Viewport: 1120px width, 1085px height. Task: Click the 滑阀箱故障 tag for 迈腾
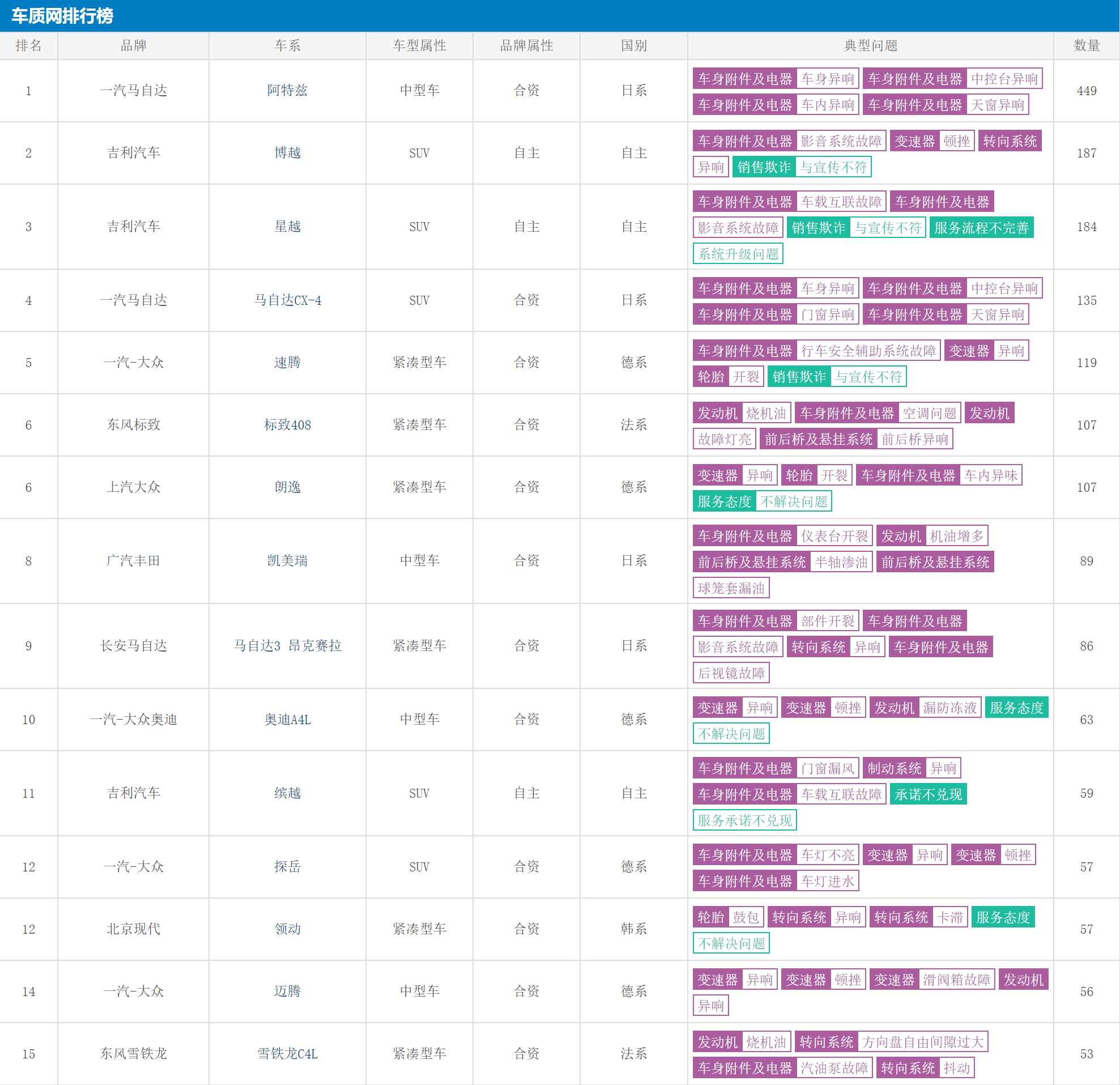pyautogui.click(x=956, y=980)
